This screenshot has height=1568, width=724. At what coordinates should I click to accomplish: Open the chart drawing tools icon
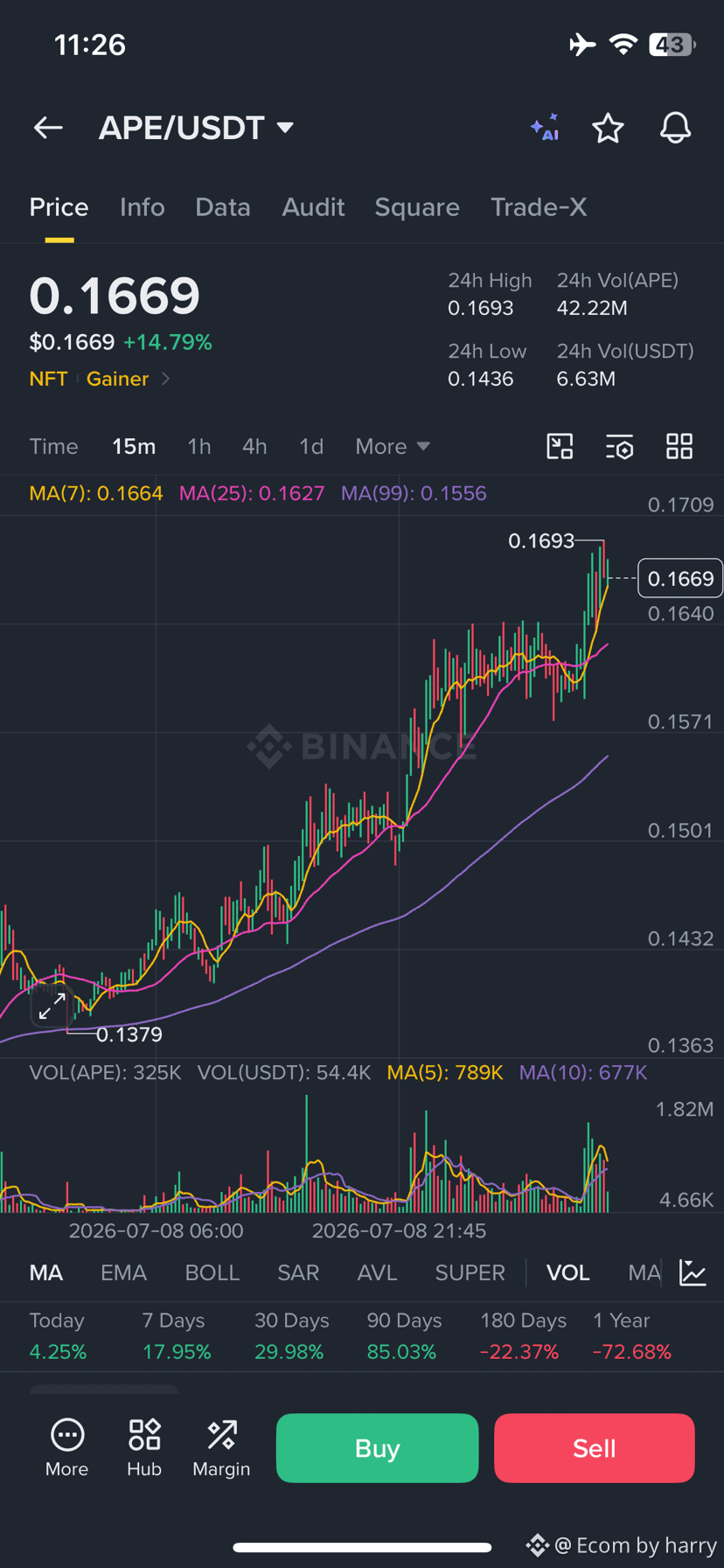point(560,446)
